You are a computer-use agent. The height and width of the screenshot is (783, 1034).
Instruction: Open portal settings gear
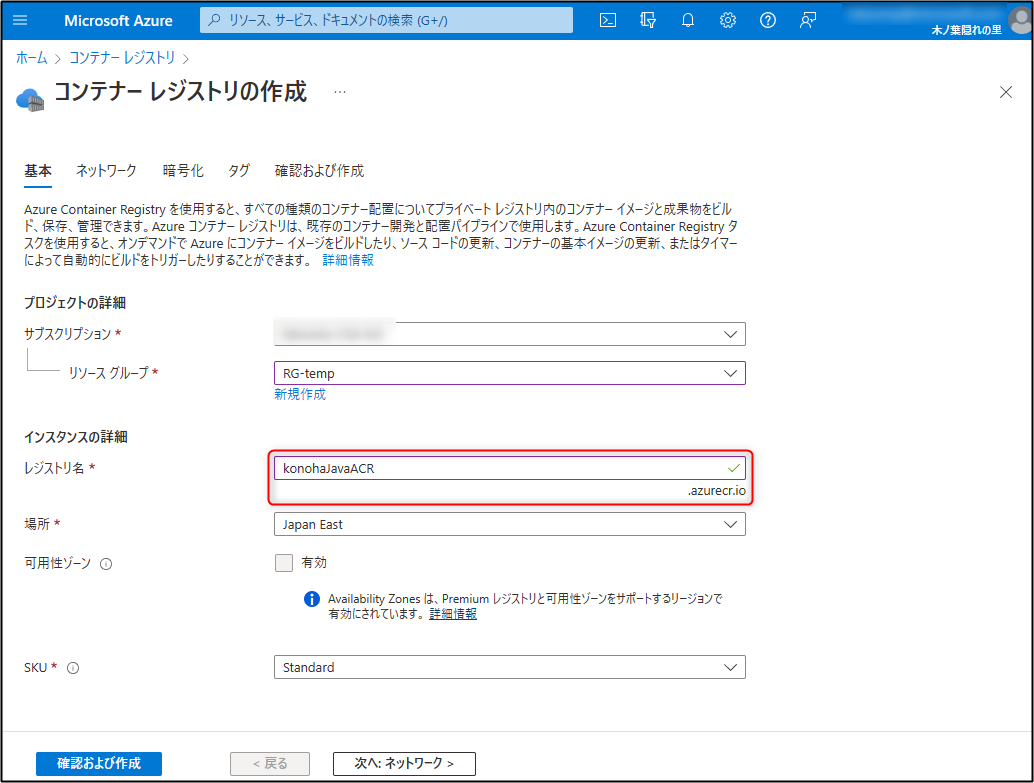point(727,20)
